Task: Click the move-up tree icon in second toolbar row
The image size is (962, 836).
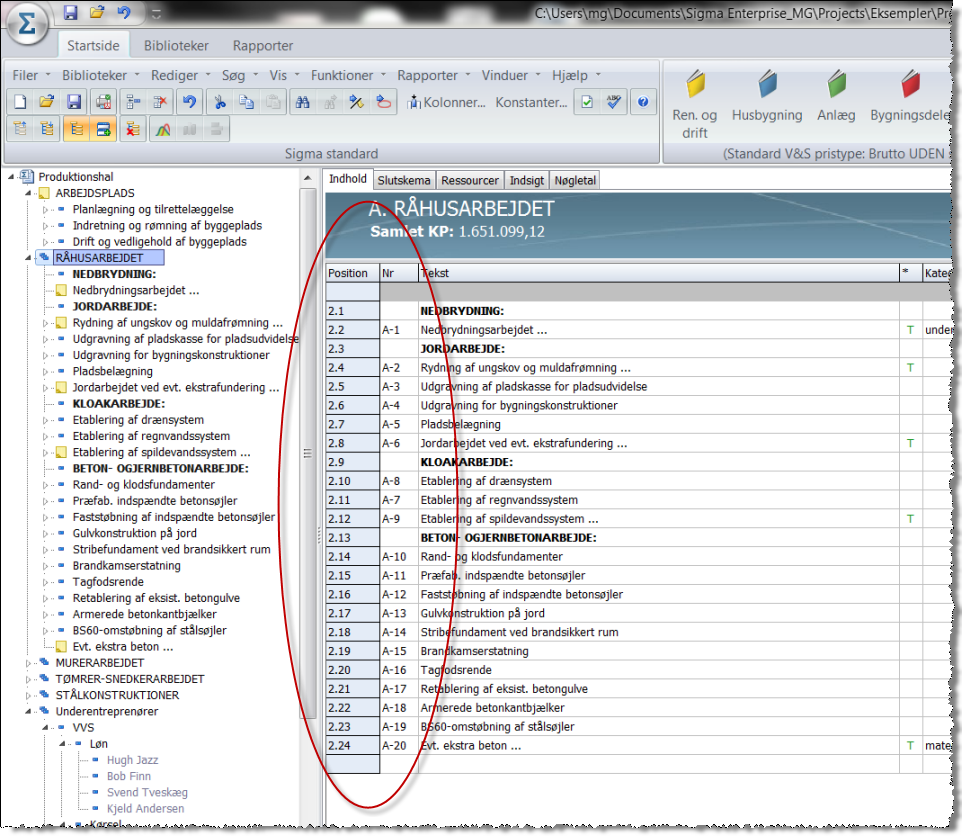Action: (20, 129)
